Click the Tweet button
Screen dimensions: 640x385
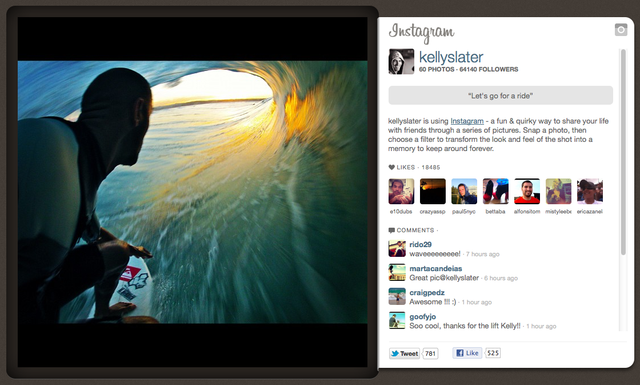pos(404,354)
